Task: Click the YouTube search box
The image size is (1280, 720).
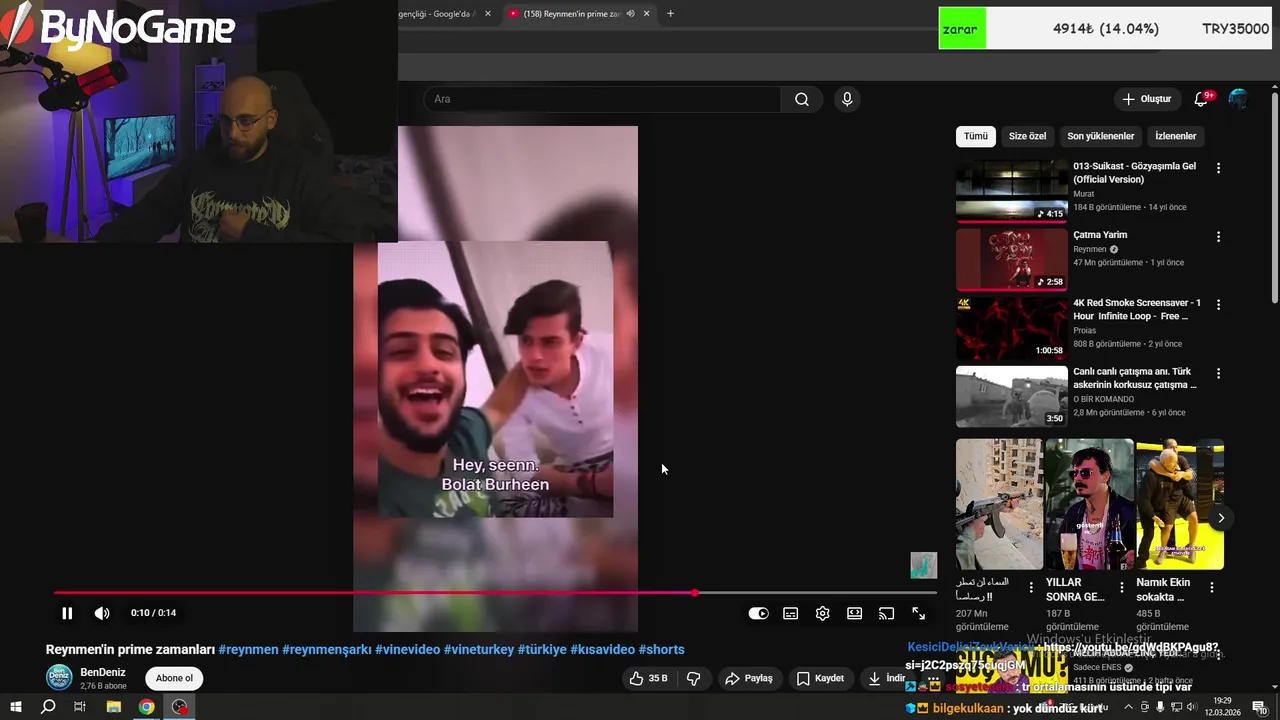Action: point(602,99)
